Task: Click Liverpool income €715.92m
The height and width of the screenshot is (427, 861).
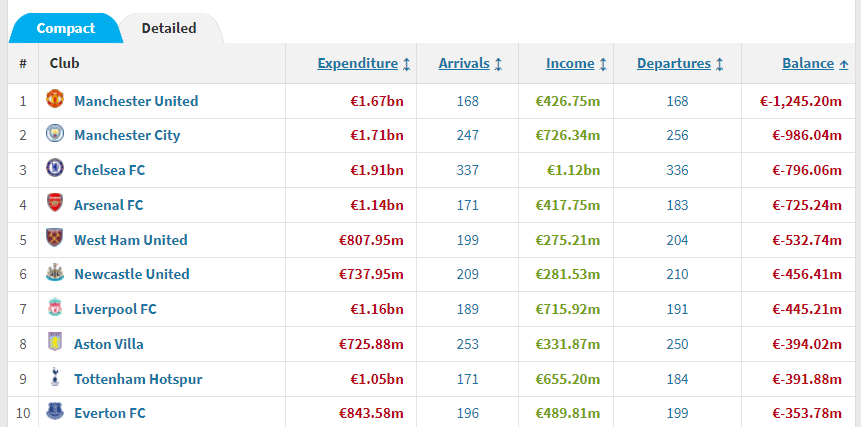Action: pos(568,309)
